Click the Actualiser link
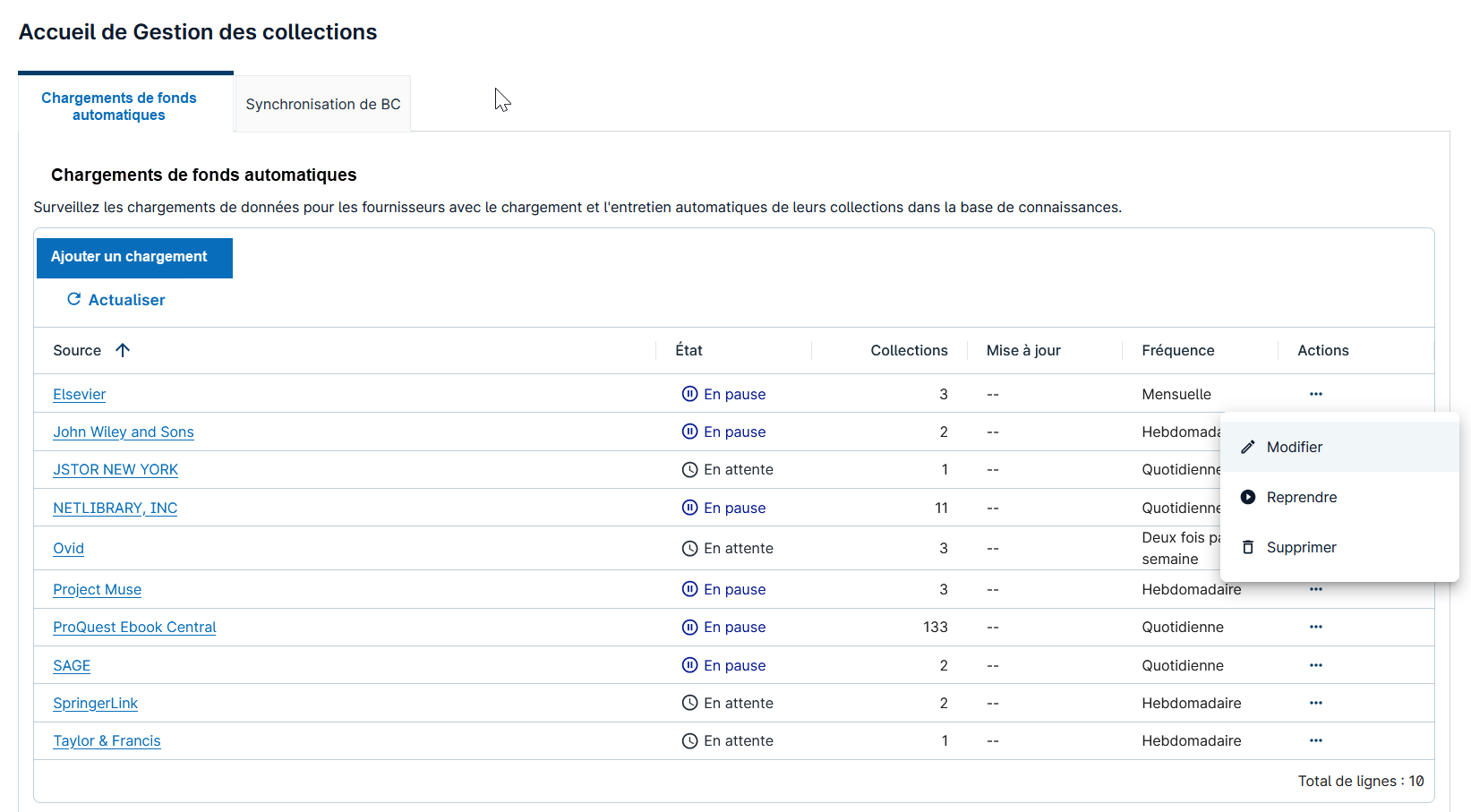The width and height of the screenshot is (1471, 812). pyautogui.click(x=126, y=299)
